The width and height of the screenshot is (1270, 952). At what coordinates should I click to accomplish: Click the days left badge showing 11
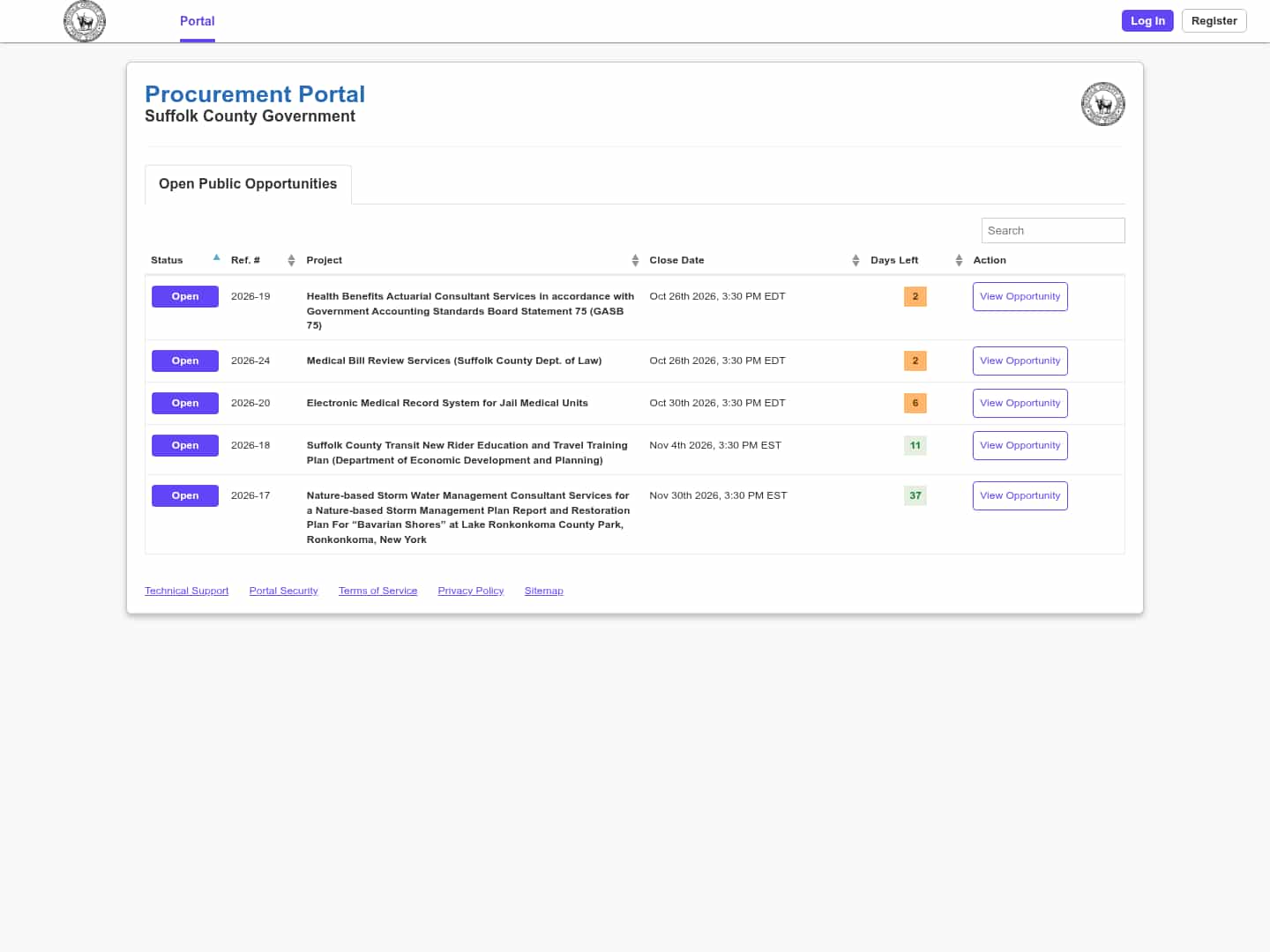point(915,445)
